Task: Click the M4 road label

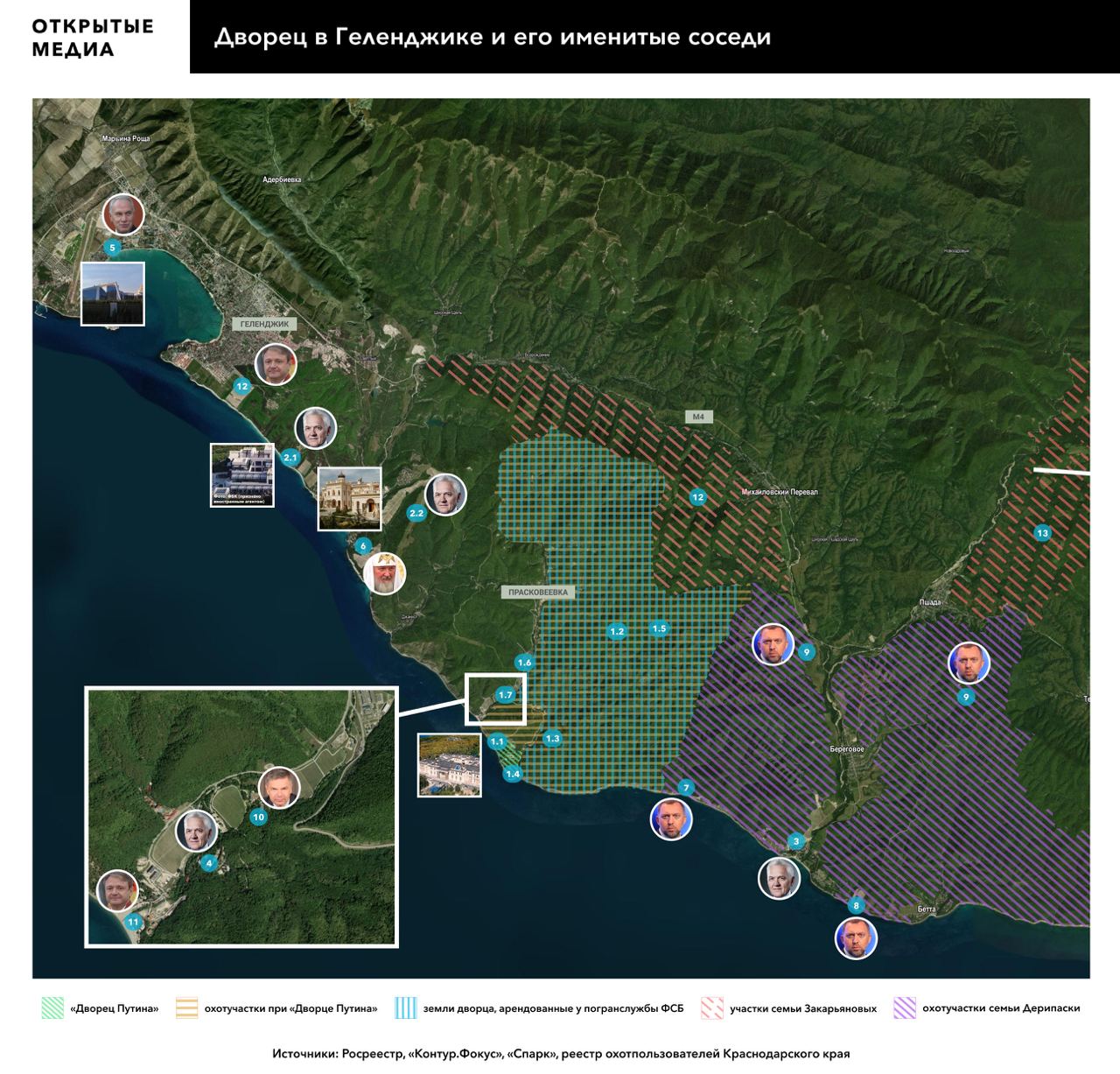Action: 698,417
